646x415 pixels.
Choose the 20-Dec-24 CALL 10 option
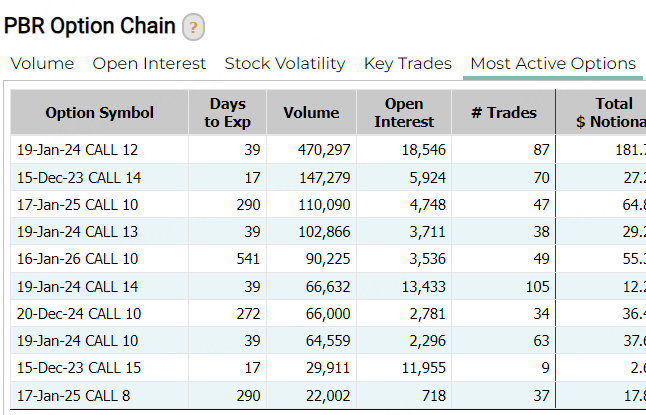[x=77, y=313]
